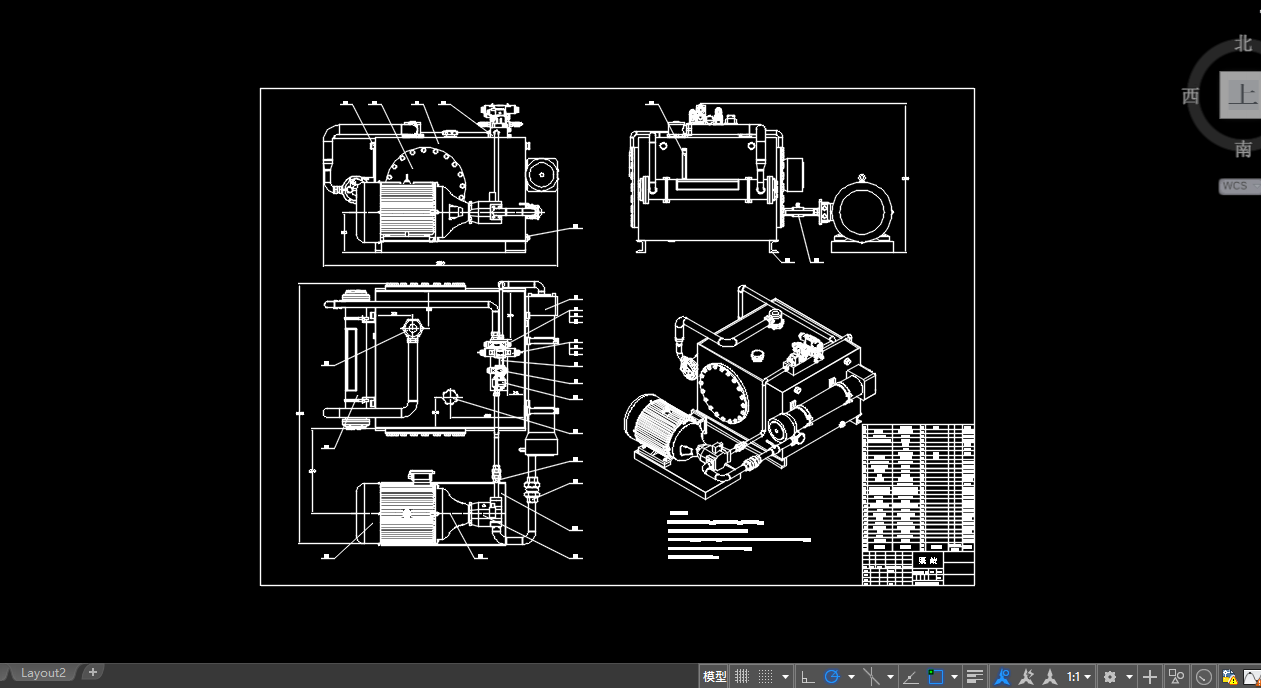Click auto-scale annotation icon

coord(1026,677)
